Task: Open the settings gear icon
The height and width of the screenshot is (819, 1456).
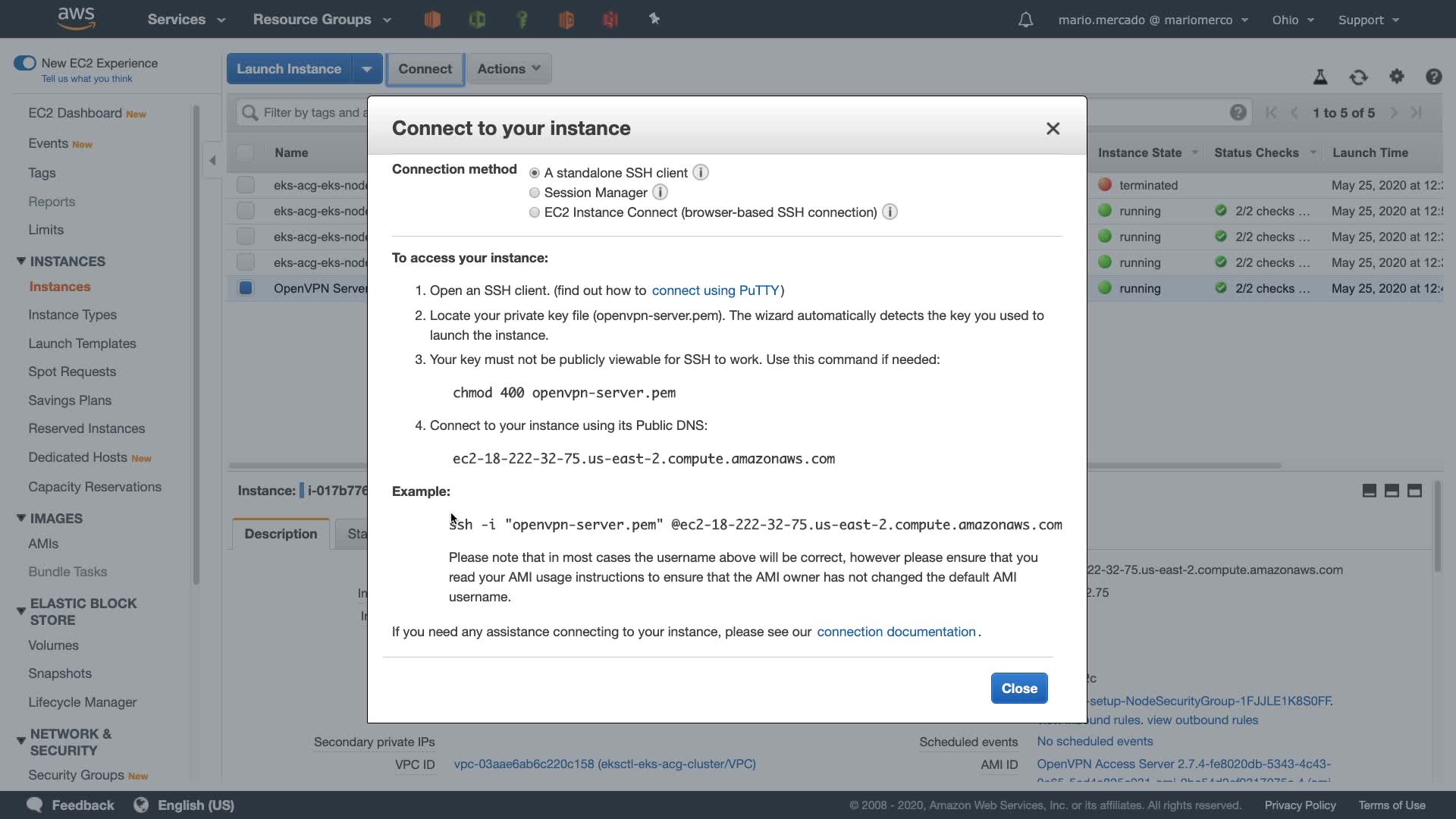Action: point(1396,77)
